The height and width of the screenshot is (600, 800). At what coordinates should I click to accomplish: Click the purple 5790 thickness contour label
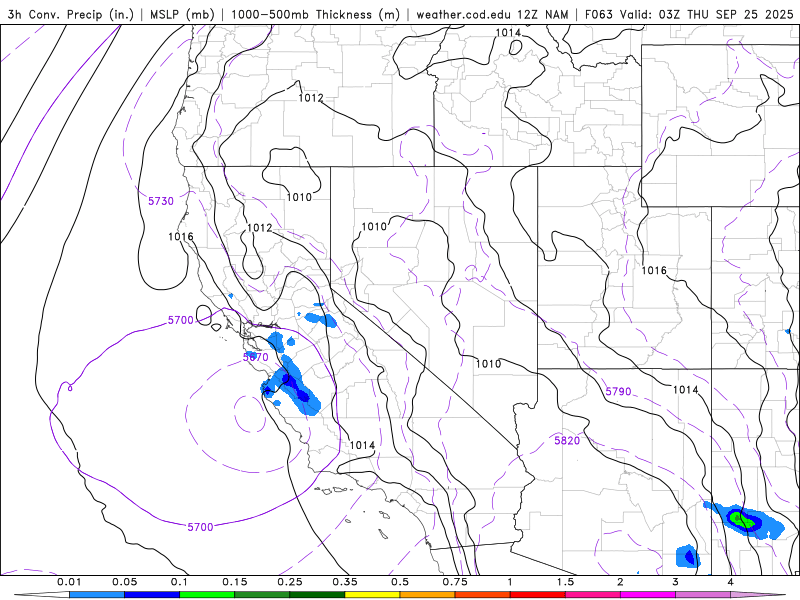pos(618,391)
